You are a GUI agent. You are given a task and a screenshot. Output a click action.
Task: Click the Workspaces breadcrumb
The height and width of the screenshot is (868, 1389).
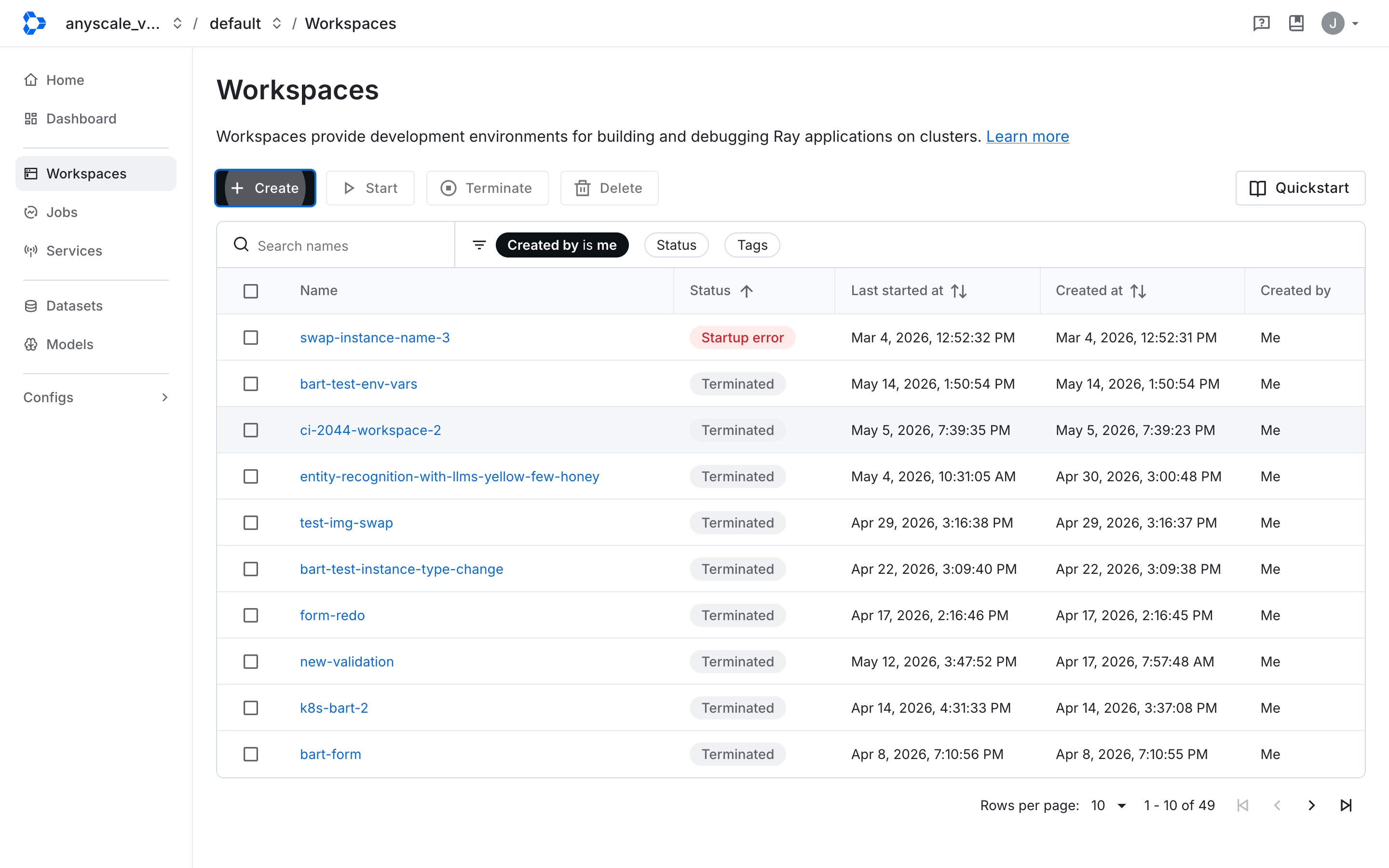pos(350,23)
